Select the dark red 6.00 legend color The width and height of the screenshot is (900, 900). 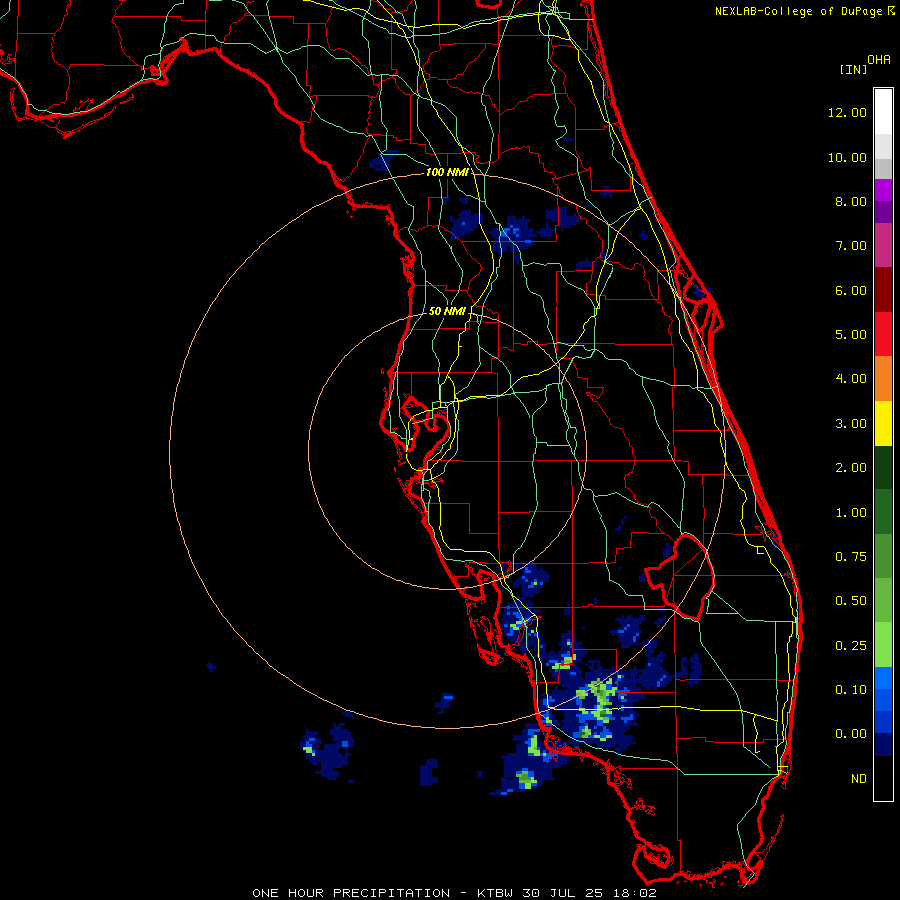click(883, 290)
